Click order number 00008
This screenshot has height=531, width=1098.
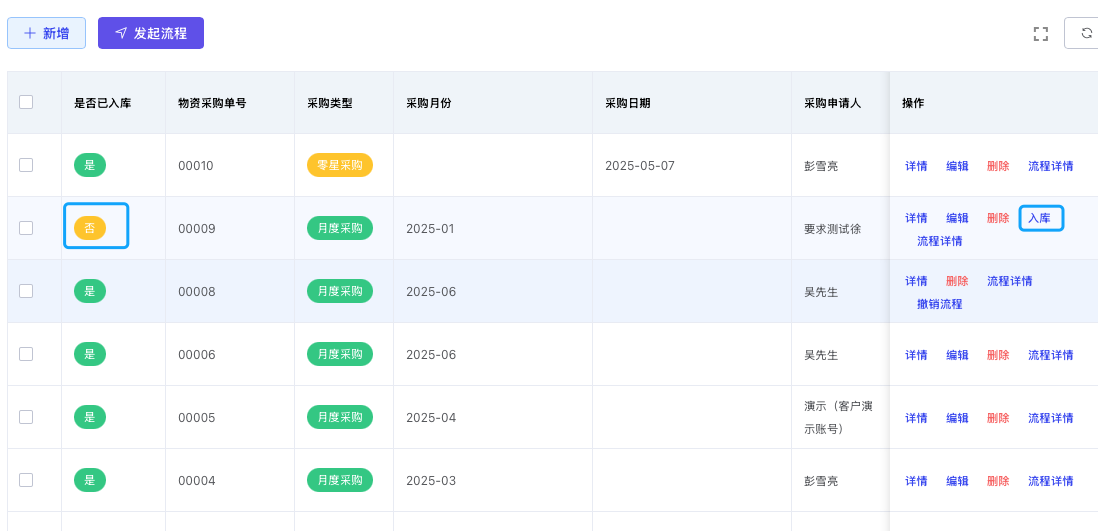(196, 292)
